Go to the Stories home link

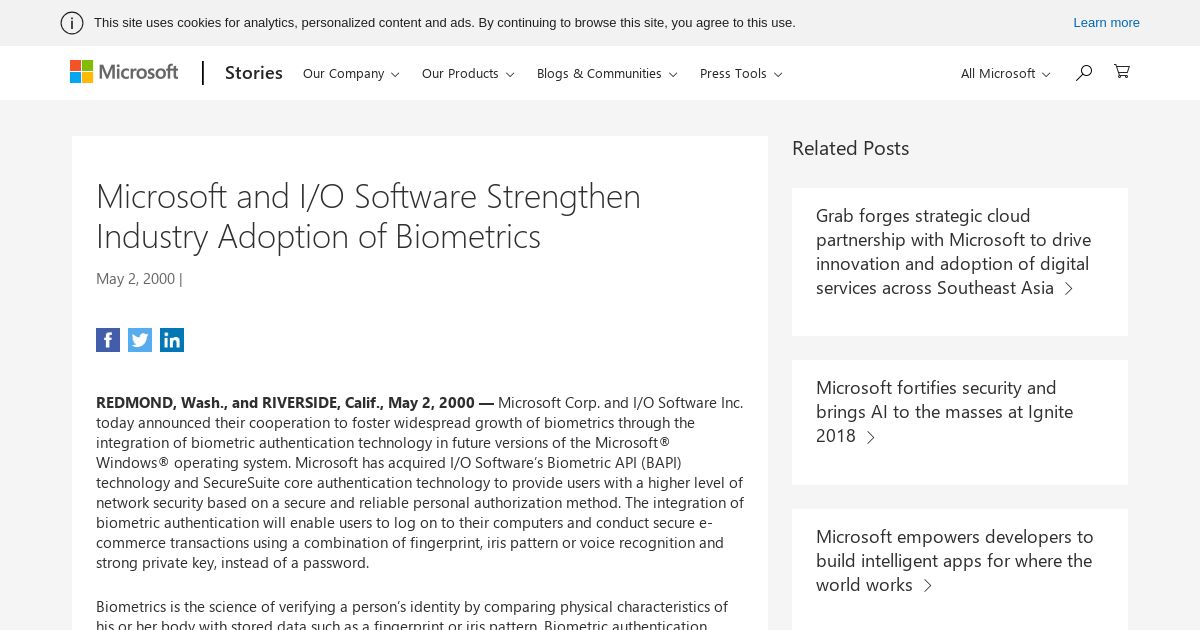pyautogui.click(x=254, y=72)
